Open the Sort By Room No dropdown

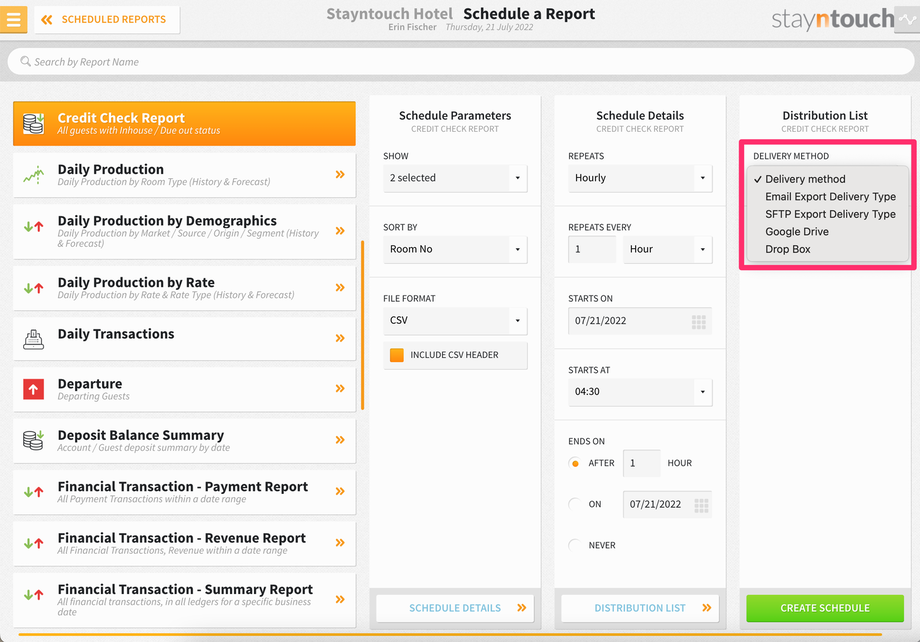point(455,249)
